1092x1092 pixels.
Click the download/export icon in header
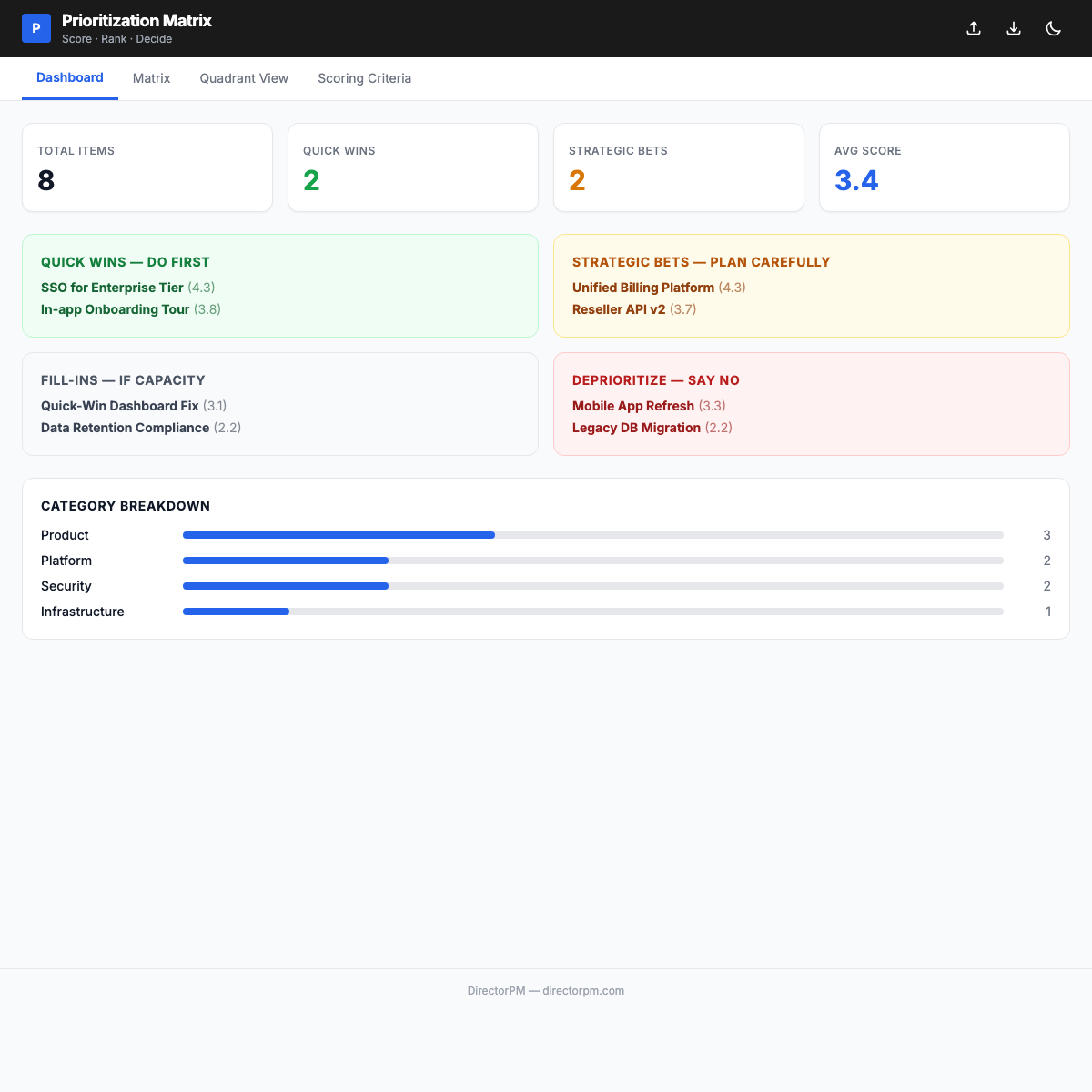click(x=1014, y=28)
